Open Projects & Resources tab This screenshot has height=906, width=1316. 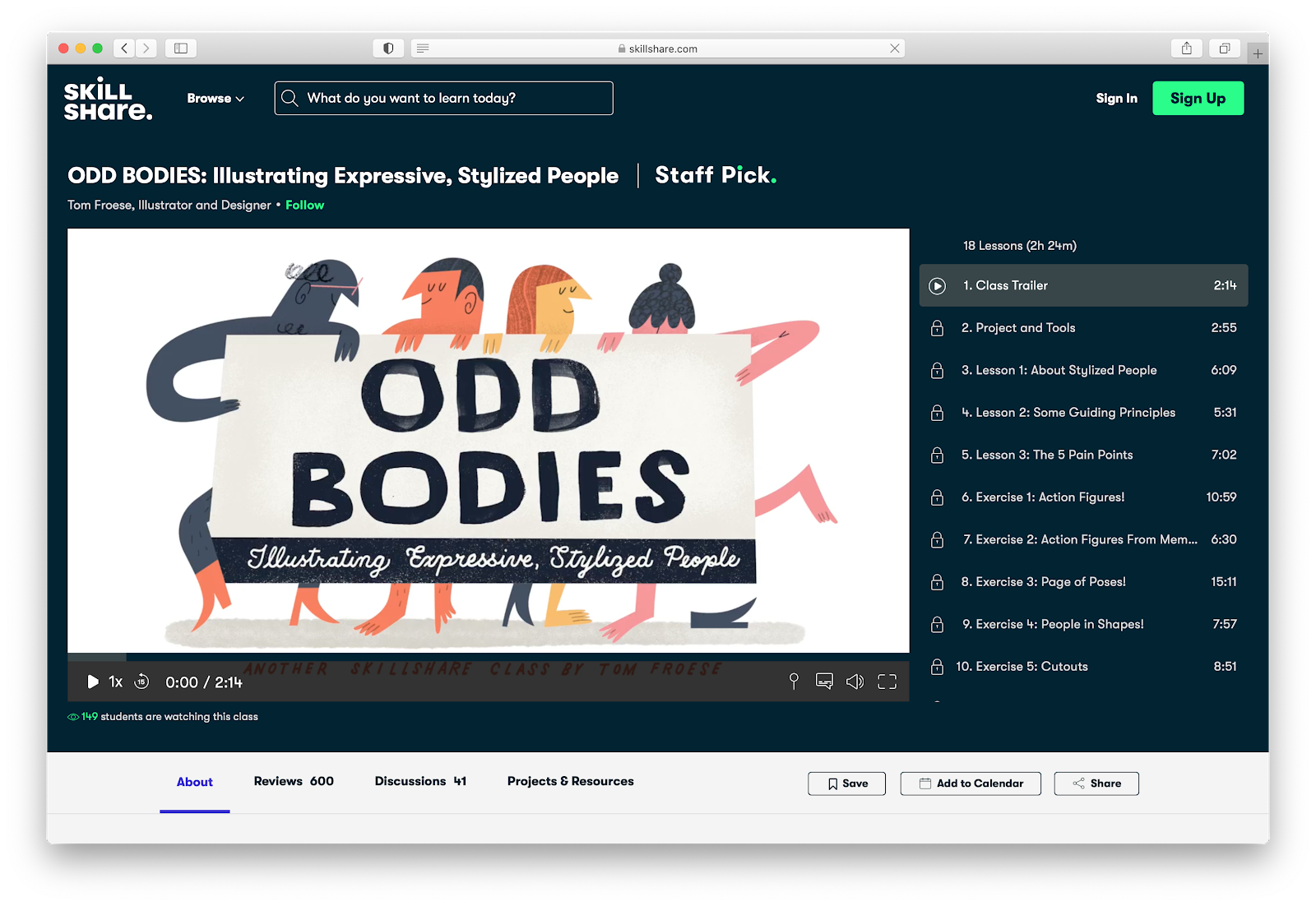(570, 781)
